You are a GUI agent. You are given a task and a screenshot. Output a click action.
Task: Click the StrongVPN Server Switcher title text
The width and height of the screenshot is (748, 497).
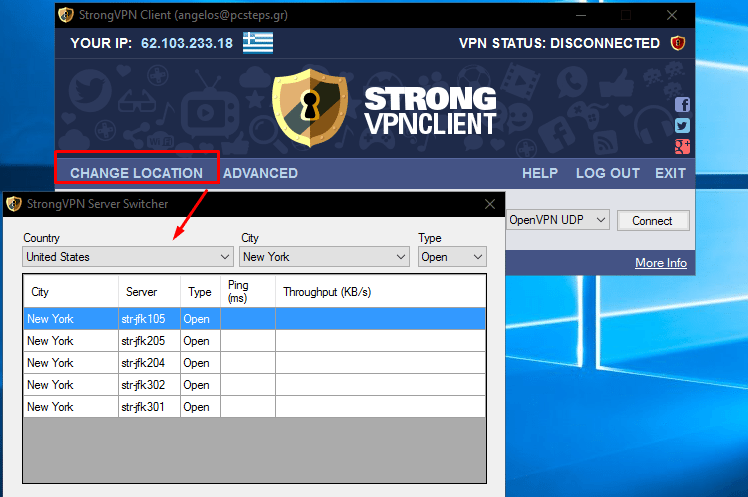coord(97,204)
